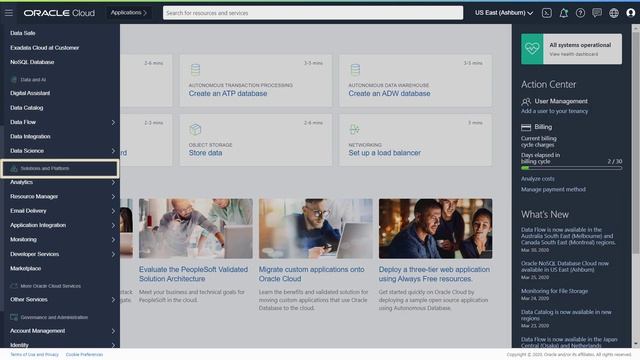Click Create an ADW database link
The image size is (640, 360).
[x=389, y=93]
